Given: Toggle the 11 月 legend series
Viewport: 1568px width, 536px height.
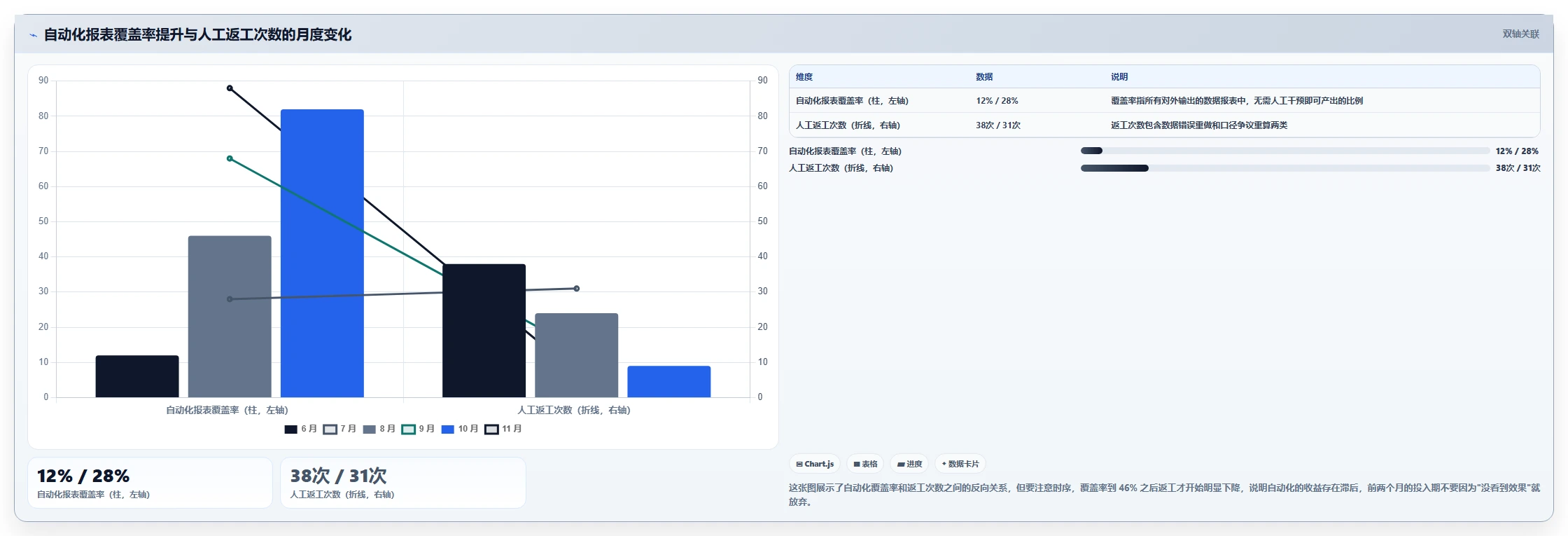Looking at the screenshot, I should click(503, 429).
